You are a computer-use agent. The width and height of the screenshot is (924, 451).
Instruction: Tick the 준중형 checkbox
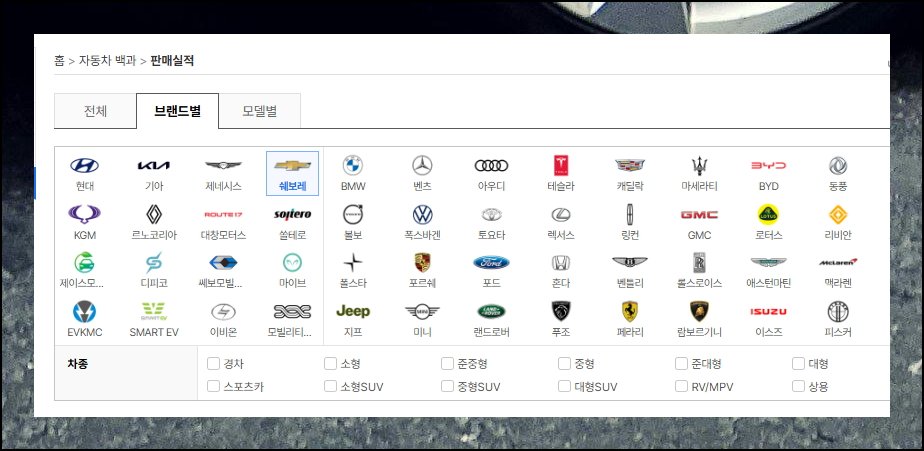447,364
